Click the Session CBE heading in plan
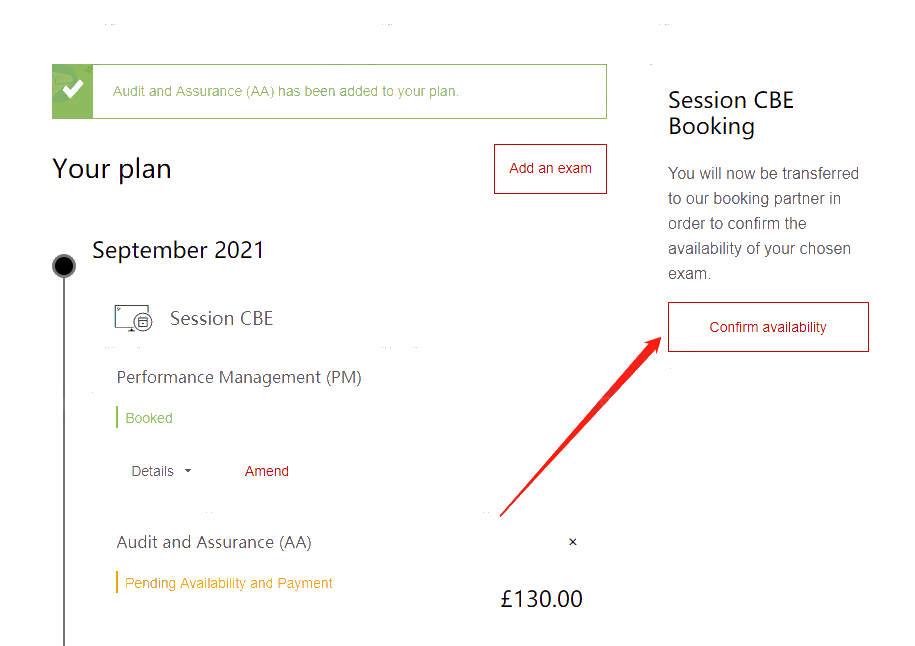The image size is (915, 646). pos(221,319)
